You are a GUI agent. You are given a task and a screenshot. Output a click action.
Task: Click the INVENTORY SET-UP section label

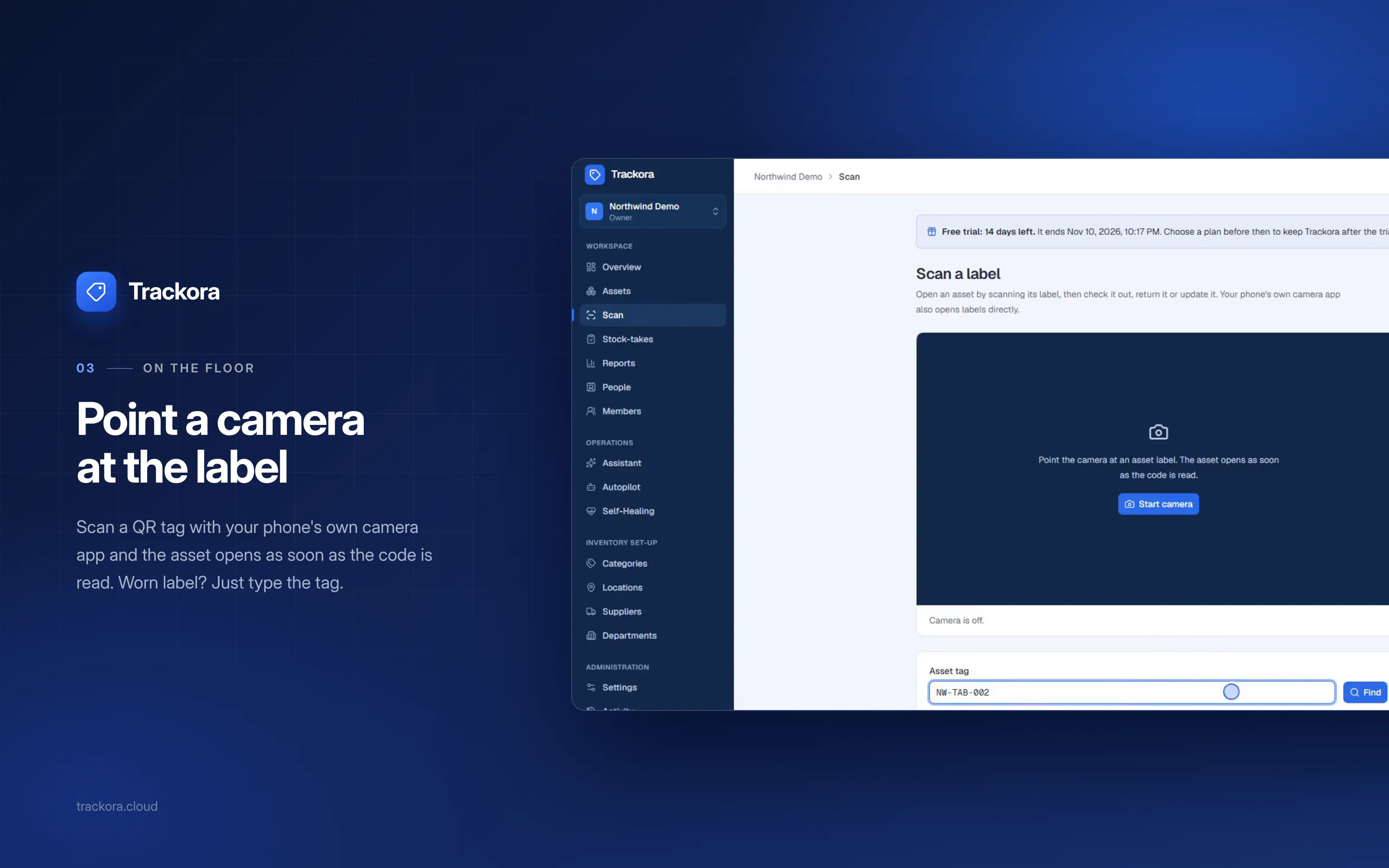(621, 543)
